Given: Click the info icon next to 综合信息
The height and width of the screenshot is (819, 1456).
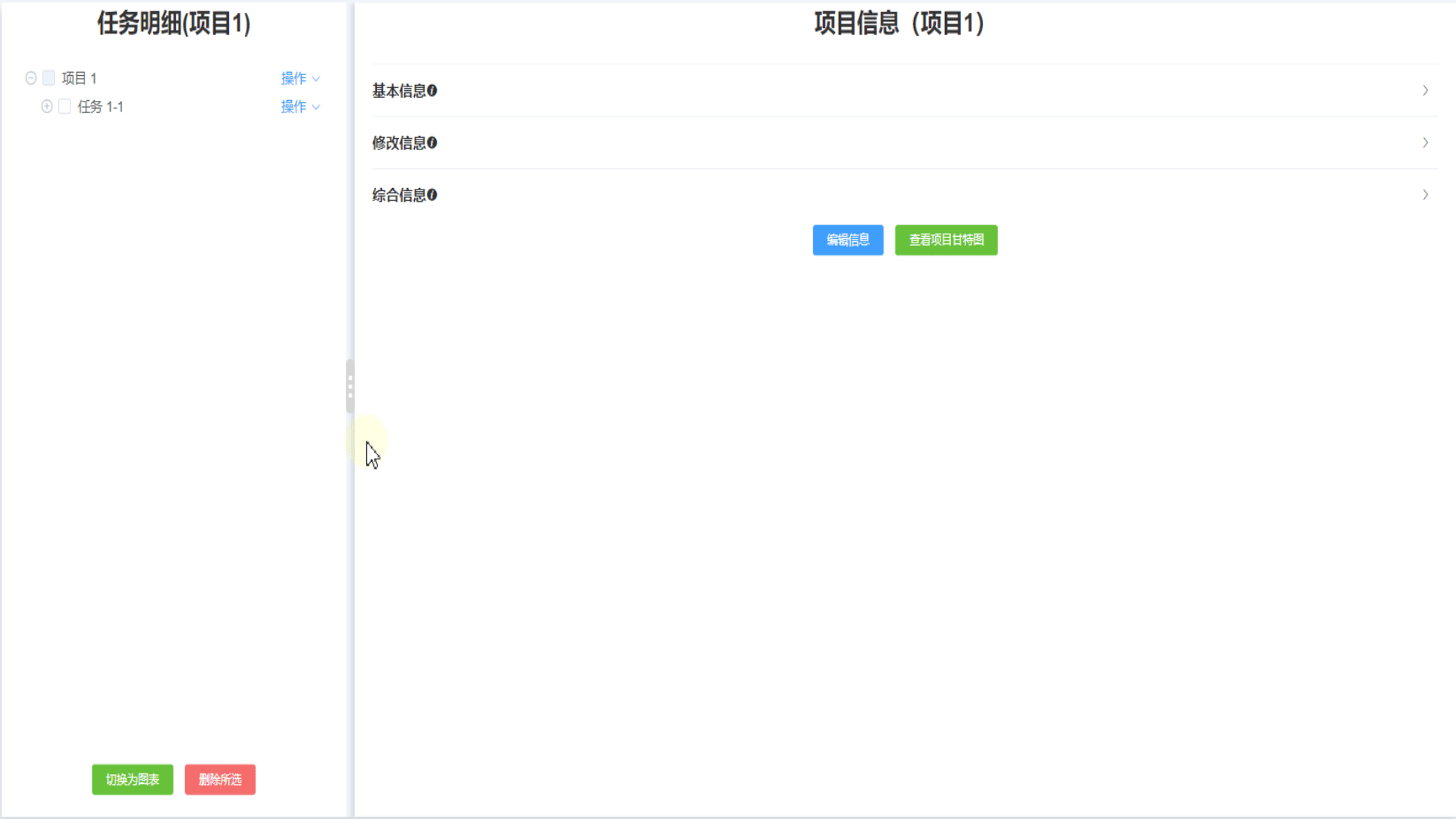Looking at the screenshot, I should (x=432, y=195).
